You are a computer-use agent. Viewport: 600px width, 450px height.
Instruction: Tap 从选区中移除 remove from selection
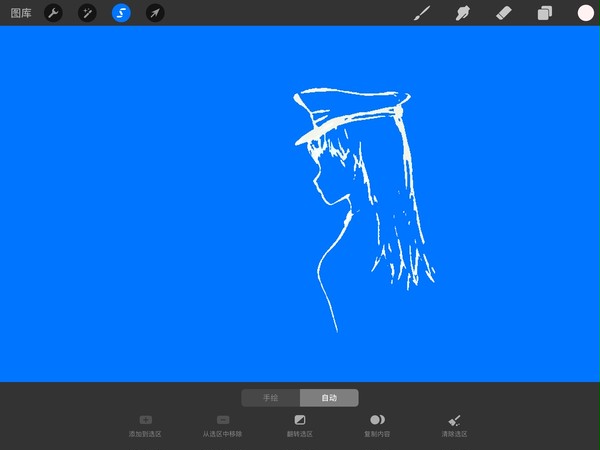point(222,426)
